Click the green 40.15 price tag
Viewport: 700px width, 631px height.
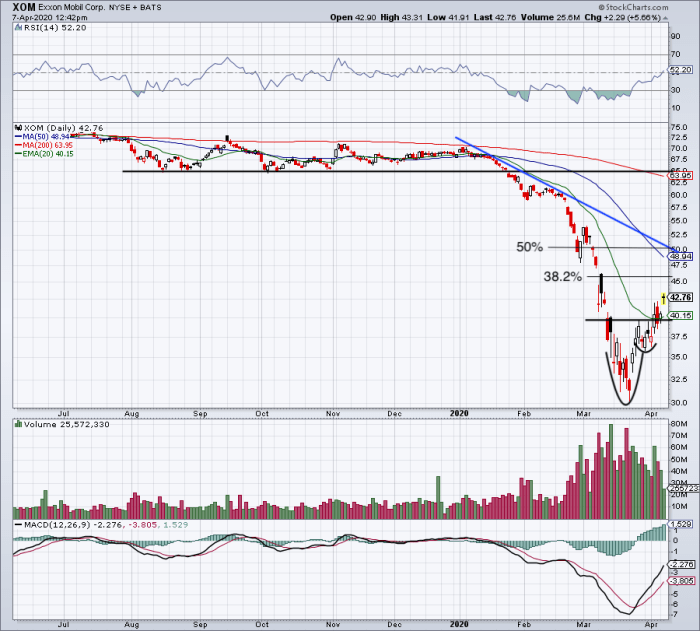pyautogui.click(x=680, y=315)
